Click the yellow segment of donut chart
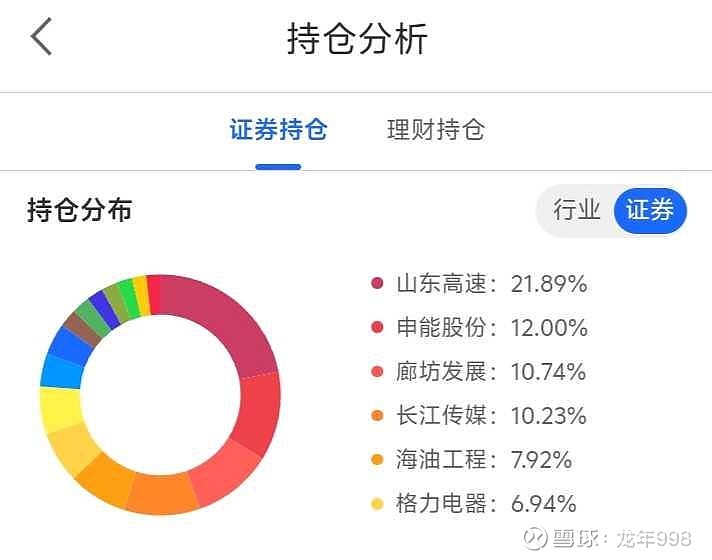The height and width of the screenshot is (560, 712). (x=59, y=408)
